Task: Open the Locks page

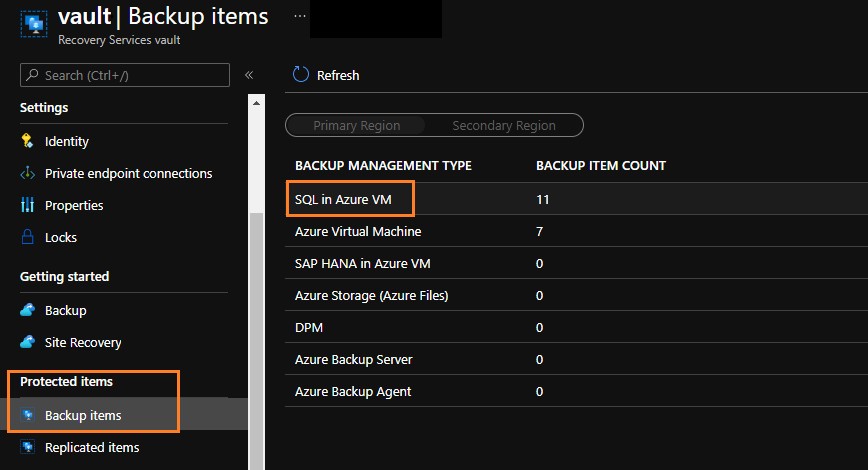Action: click(60, 237)
